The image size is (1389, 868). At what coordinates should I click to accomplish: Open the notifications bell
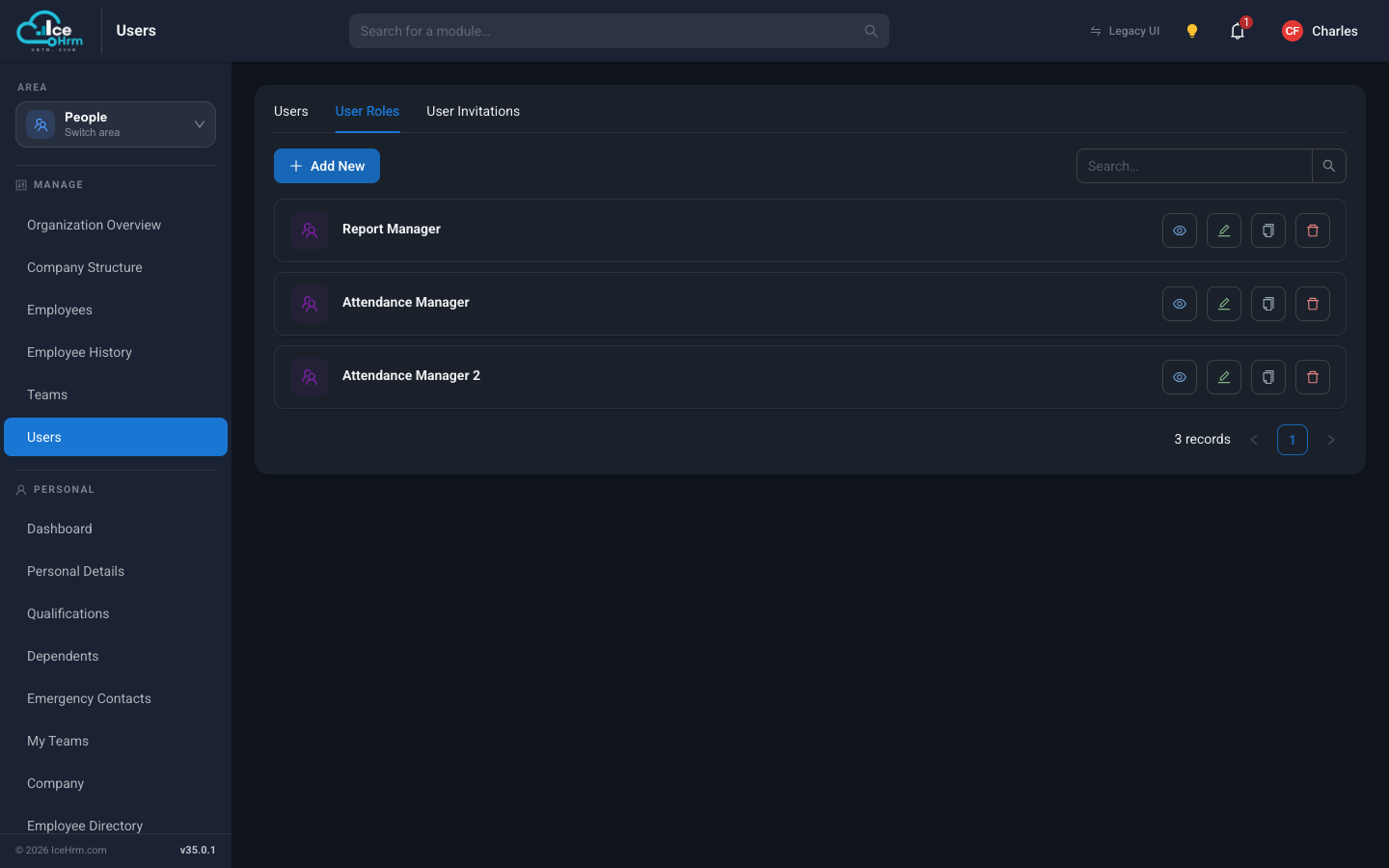[1238, 31]
